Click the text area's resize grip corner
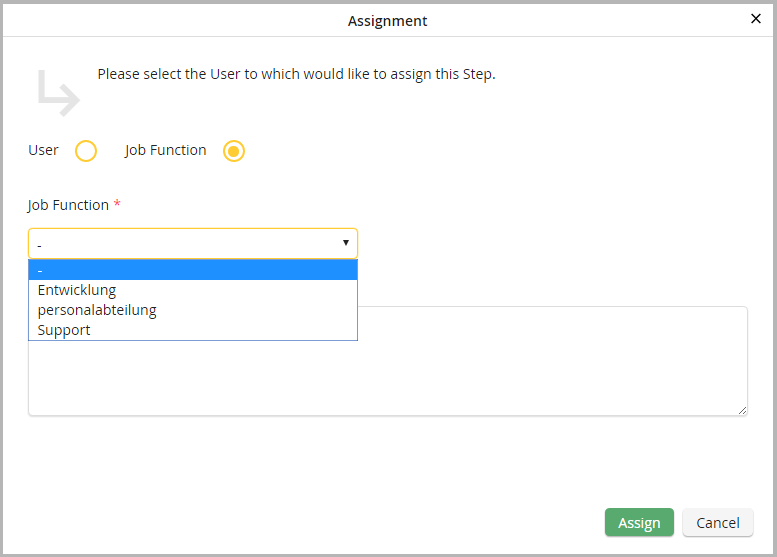777x557 pixels. 742,409
